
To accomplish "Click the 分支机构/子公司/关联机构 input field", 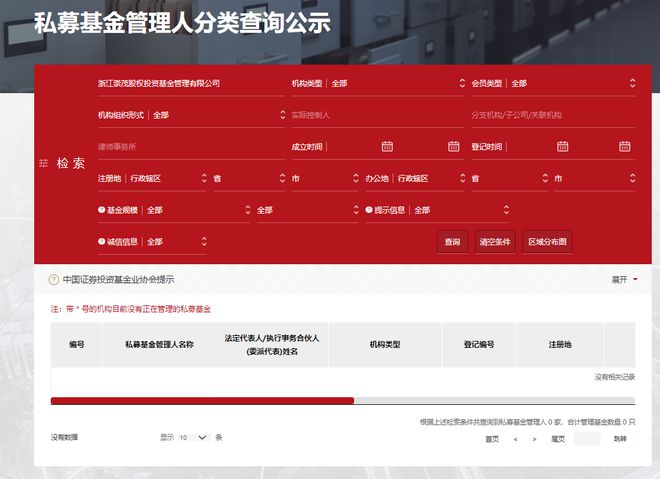I will (x=553, y=115).
